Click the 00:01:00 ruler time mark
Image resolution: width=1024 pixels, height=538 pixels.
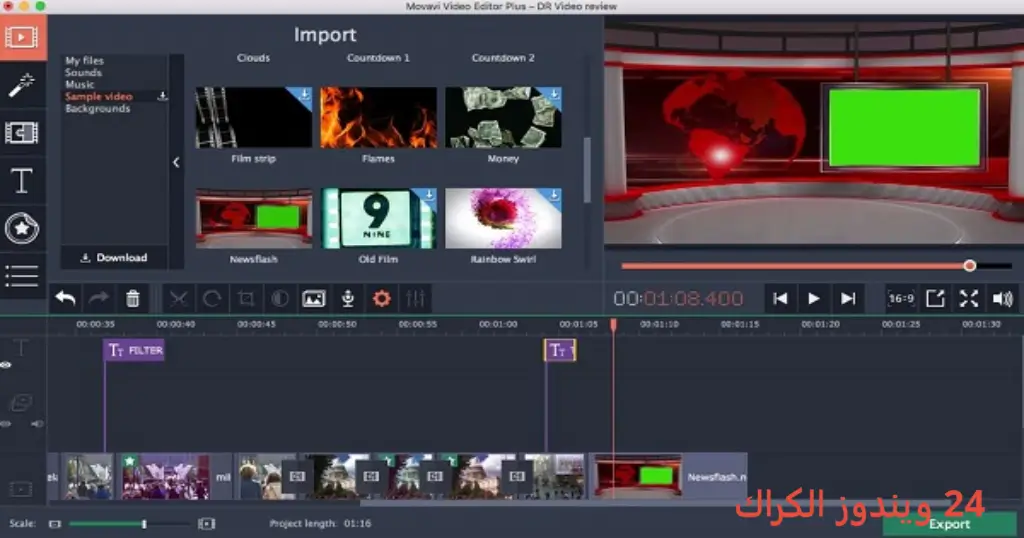point(498,324)
